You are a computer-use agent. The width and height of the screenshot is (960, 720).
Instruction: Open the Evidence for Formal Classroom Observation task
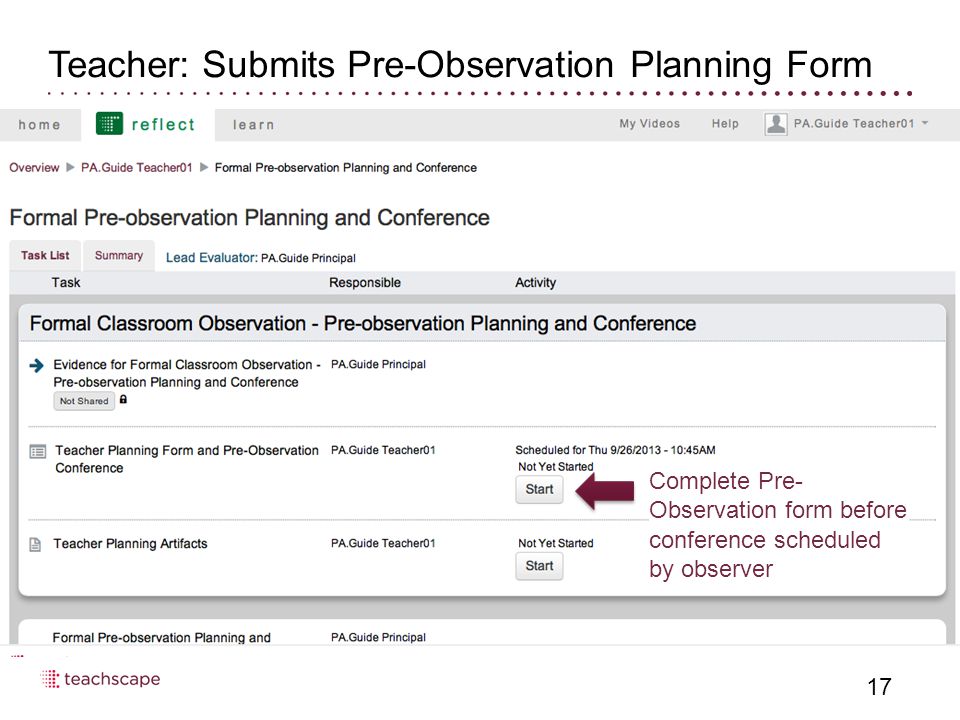pyautogui.click(x=187, y=373)
